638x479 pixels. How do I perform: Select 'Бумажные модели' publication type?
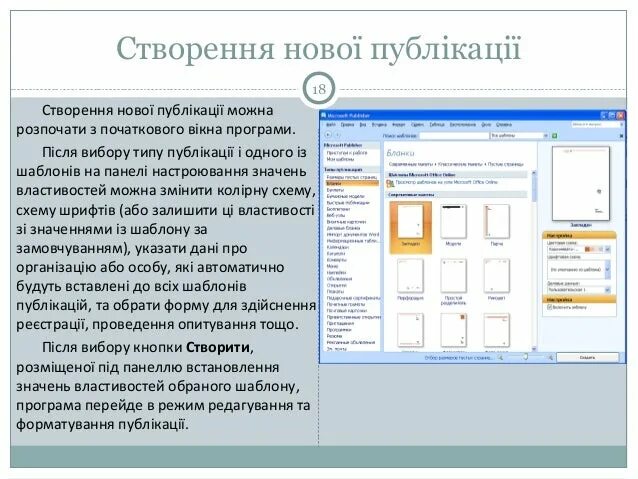(345, 196)
